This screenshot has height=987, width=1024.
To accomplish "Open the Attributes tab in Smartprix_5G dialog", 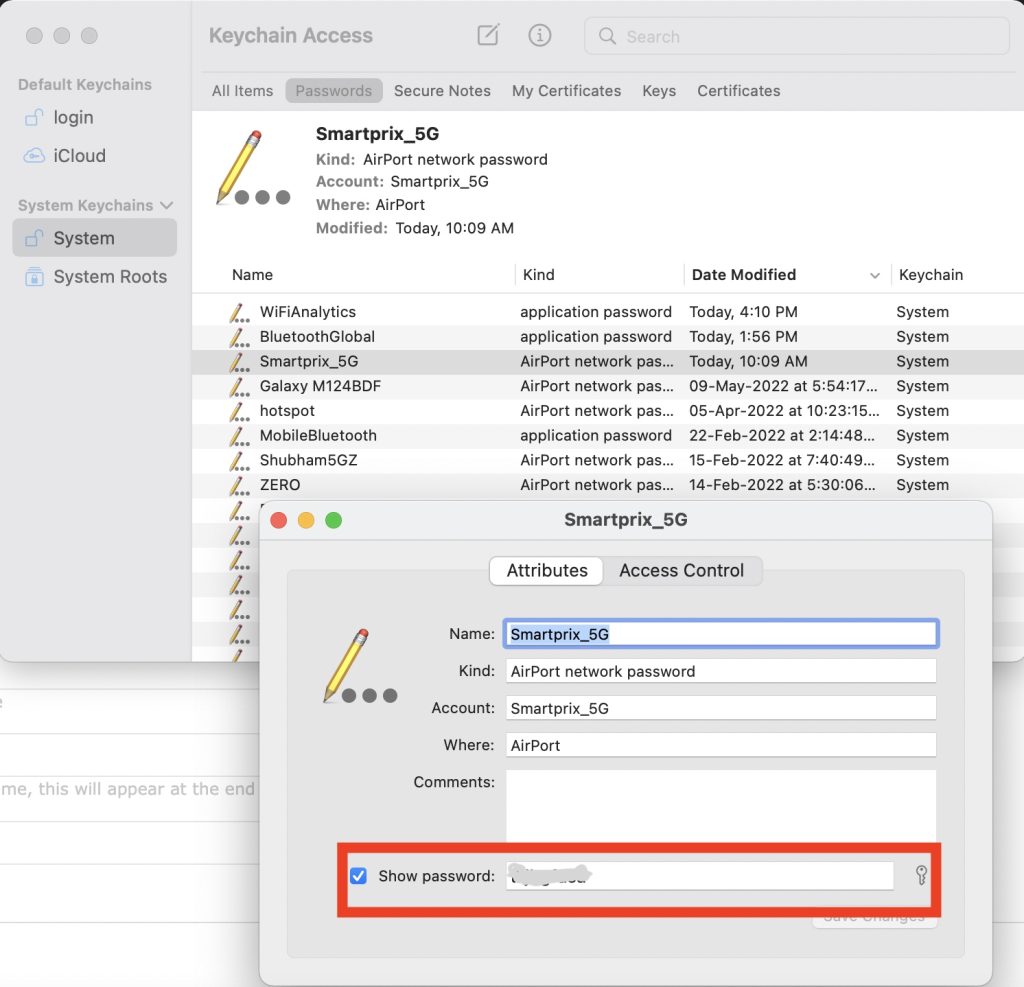I will pos(547,571).
